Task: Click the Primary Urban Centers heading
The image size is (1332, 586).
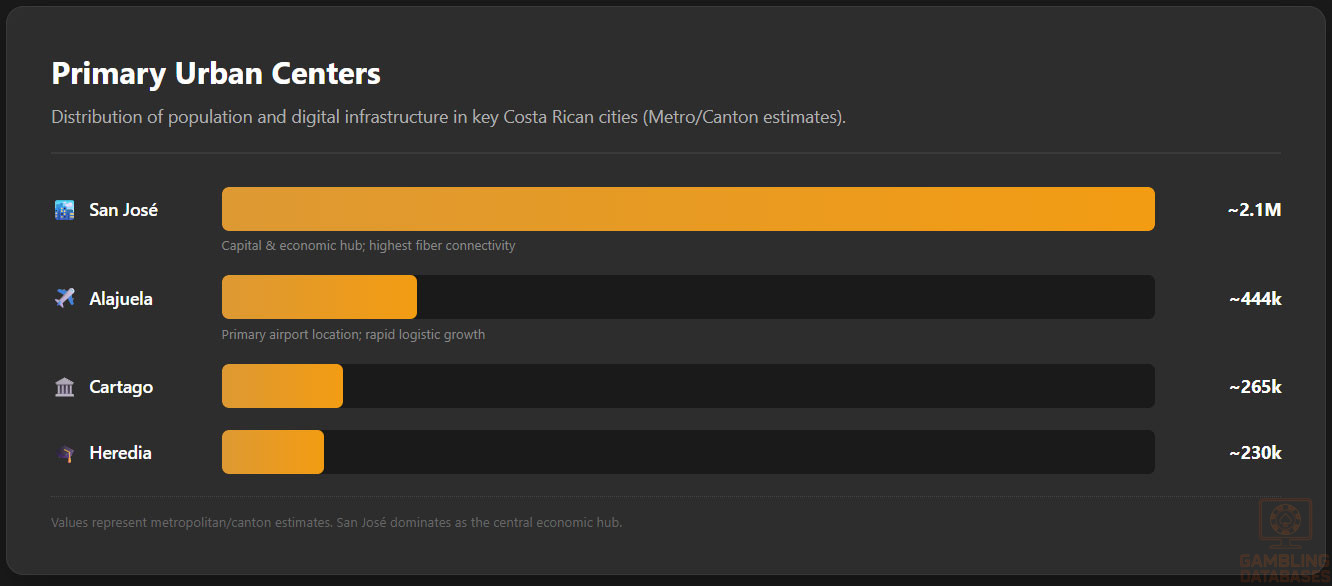Action: 216,73
